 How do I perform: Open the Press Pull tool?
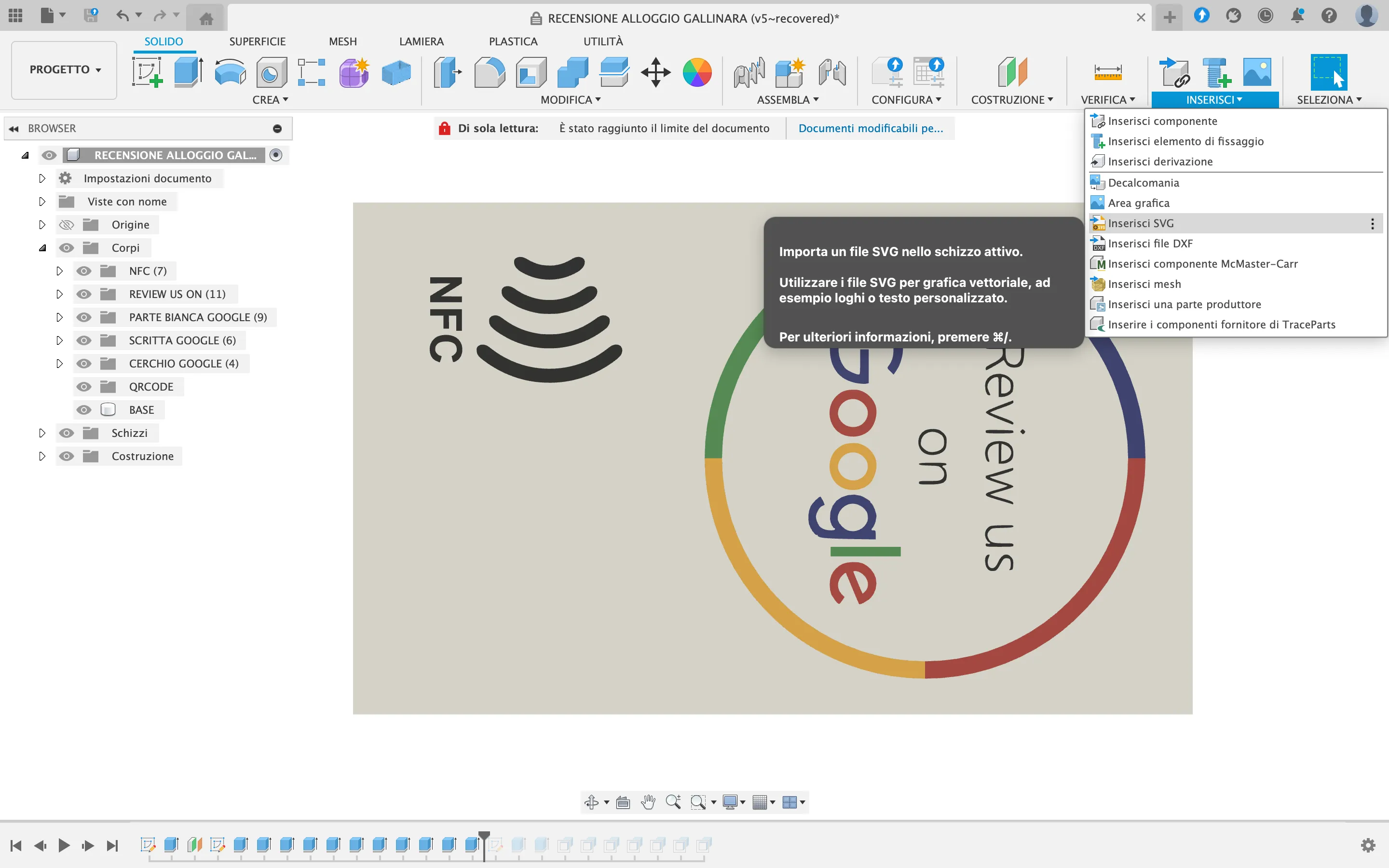pyautogui.click(x=447, y=72)
